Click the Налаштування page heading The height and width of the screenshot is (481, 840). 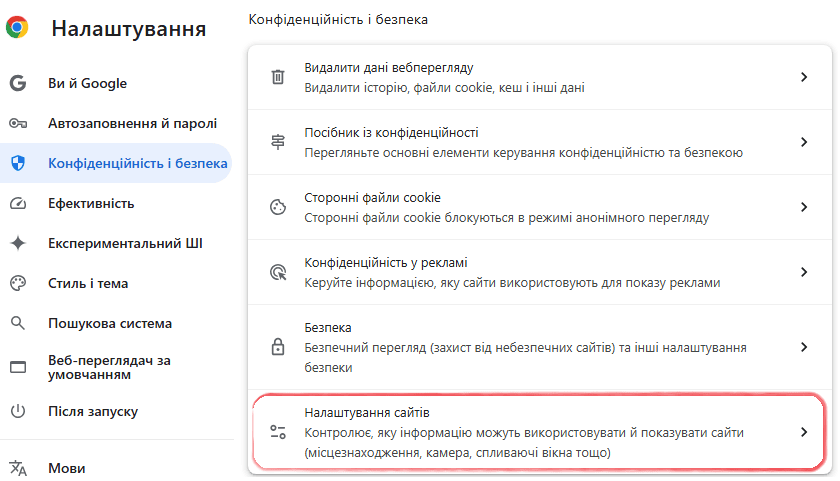coord(129,28)
